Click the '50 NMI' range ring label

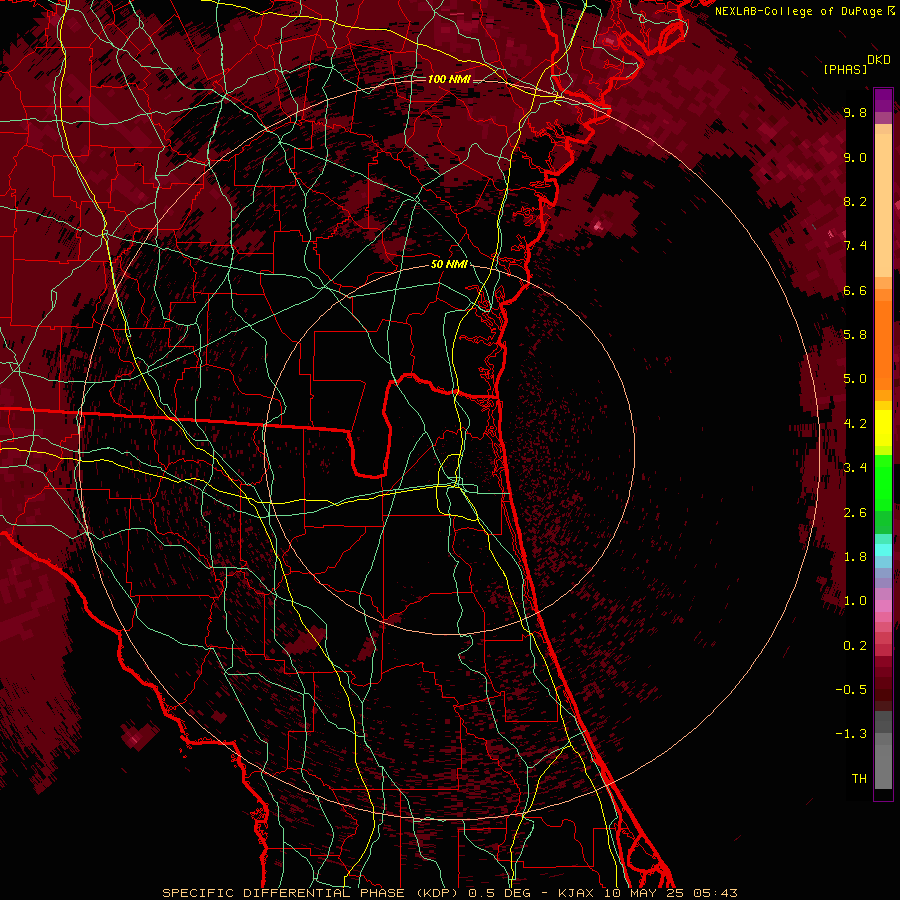tap(449, 264)
